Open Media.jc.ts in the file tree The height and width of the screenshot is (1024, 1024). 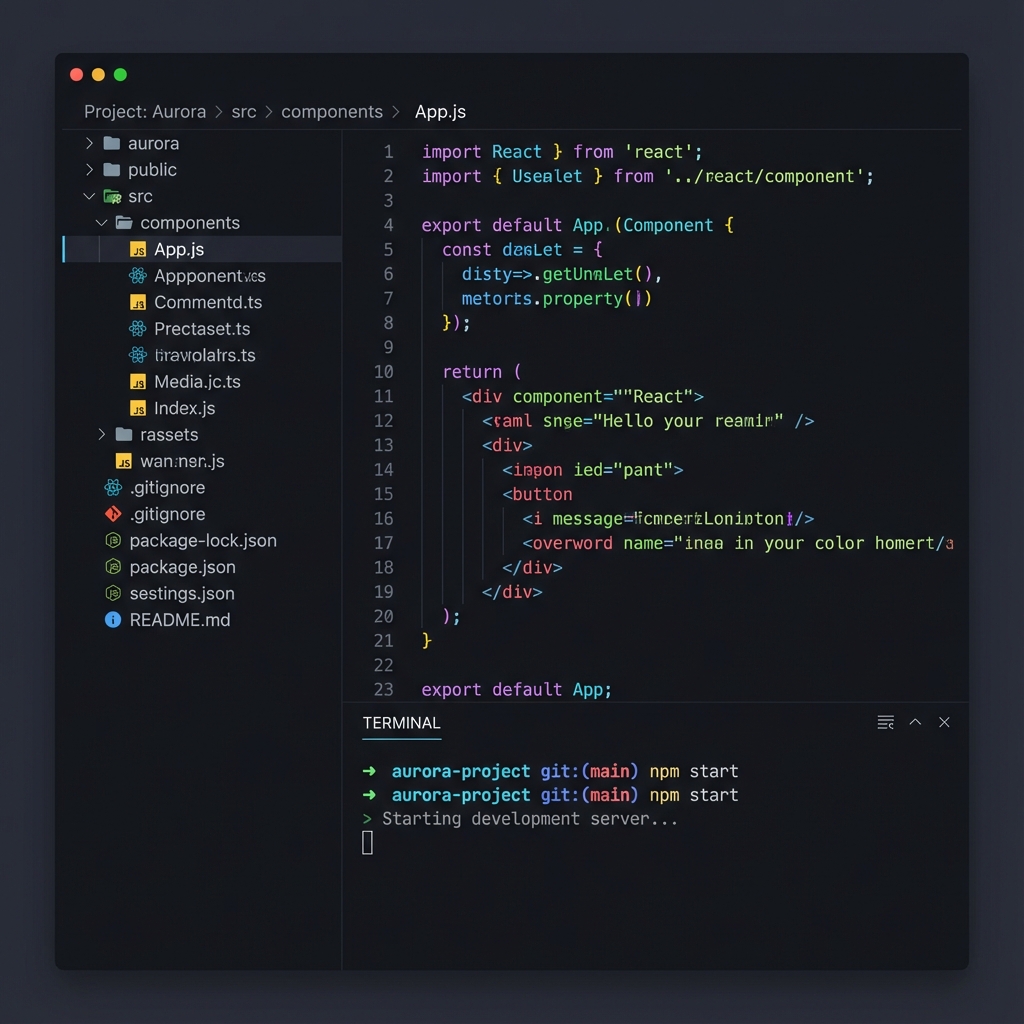pyautogui.click(x=197, y=382)
